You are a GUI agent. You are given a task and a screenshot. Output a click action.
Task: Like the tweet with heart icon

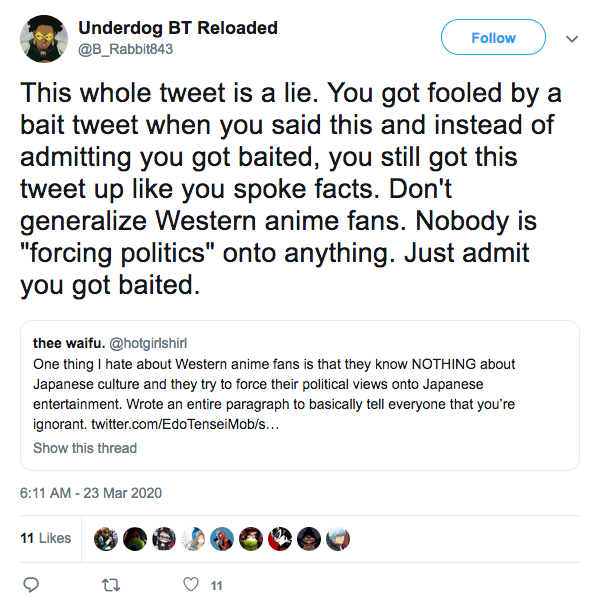tap(191, 584)
